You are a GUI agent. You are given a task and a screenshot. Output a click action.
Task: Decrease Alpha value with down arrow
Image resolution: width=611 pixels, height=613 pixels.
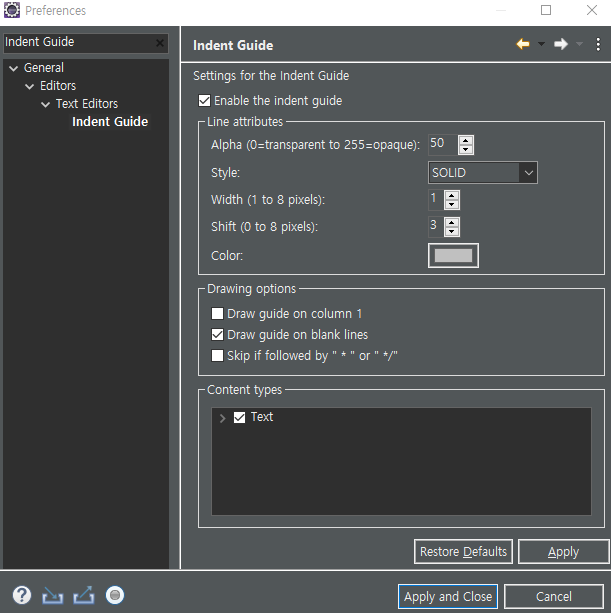pyautogui.click(x=466, y=149)
